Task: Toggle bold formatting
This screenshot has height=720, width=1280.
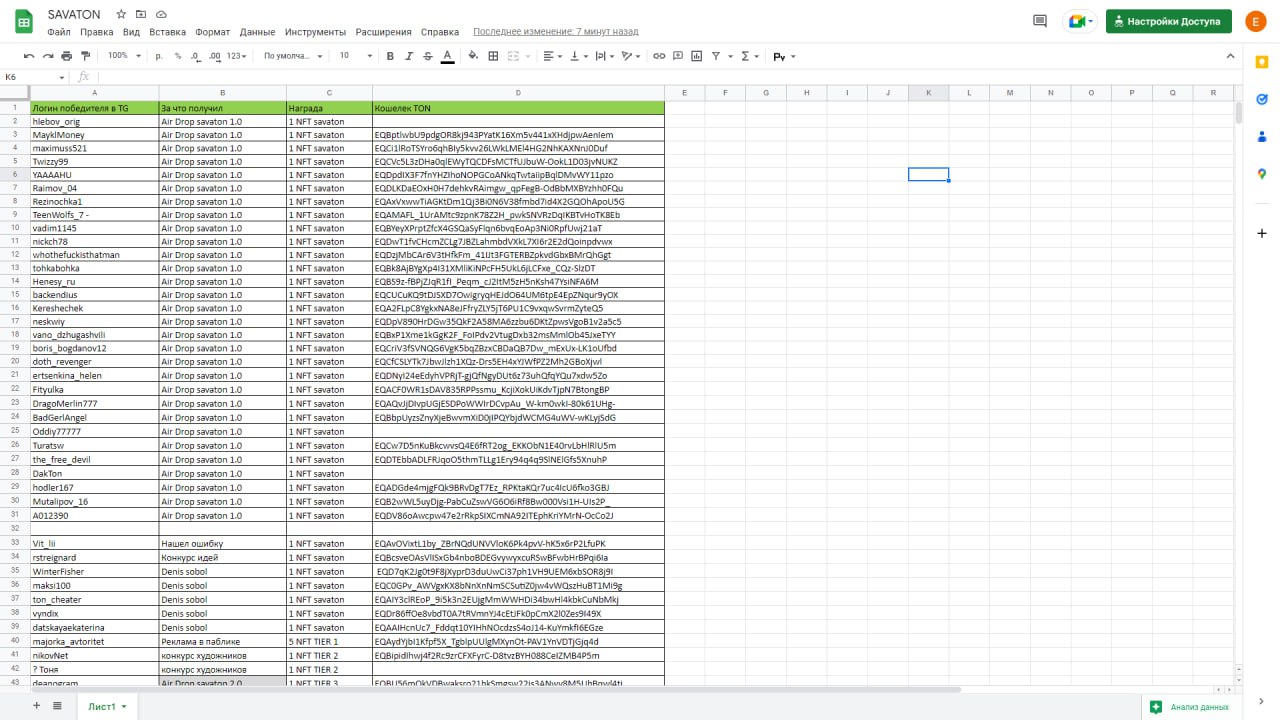Action: pyautogui.click(x=390, y=56)
